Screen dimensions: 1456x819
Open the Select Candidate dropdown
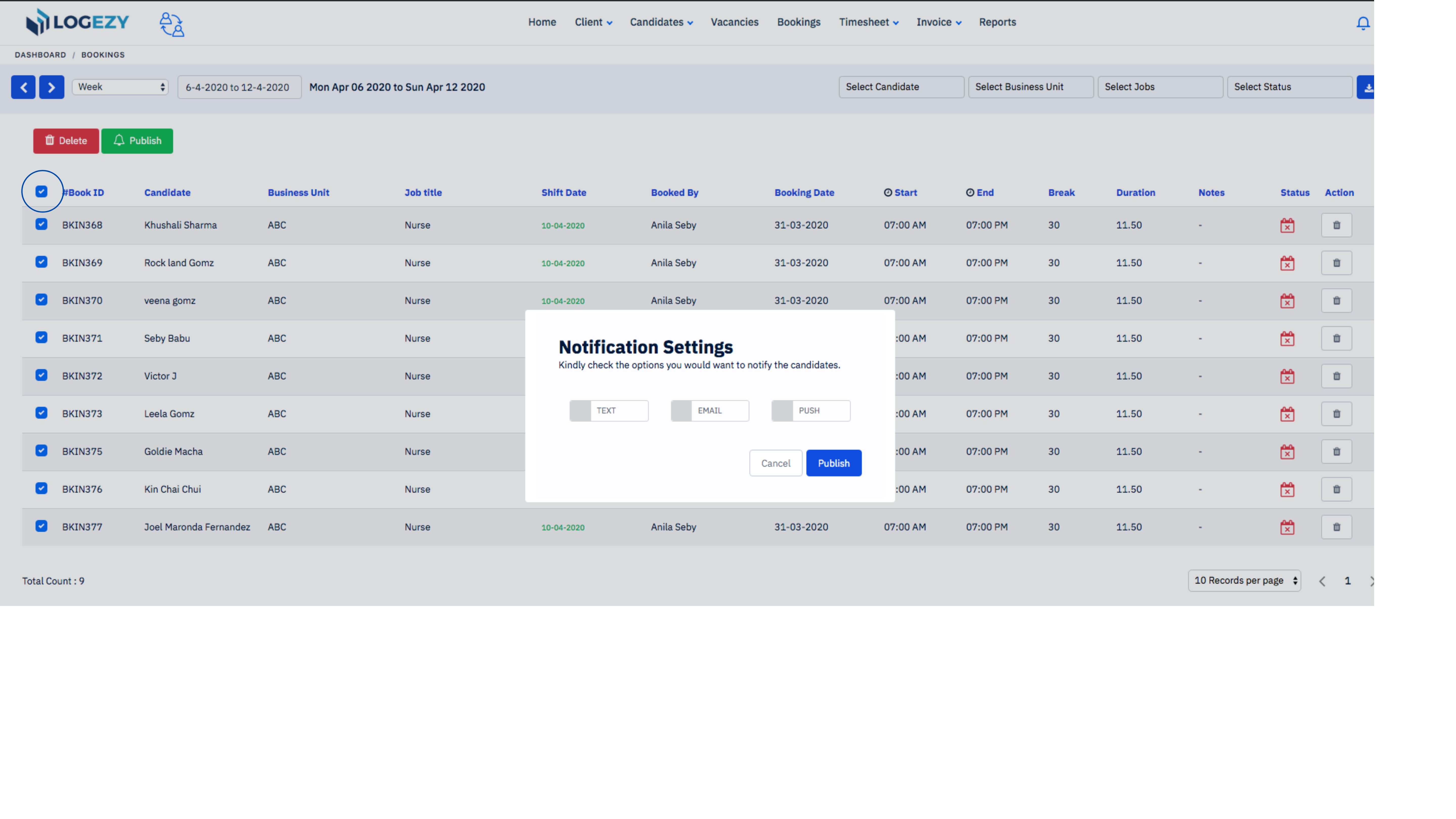click(x=901, y=87)
